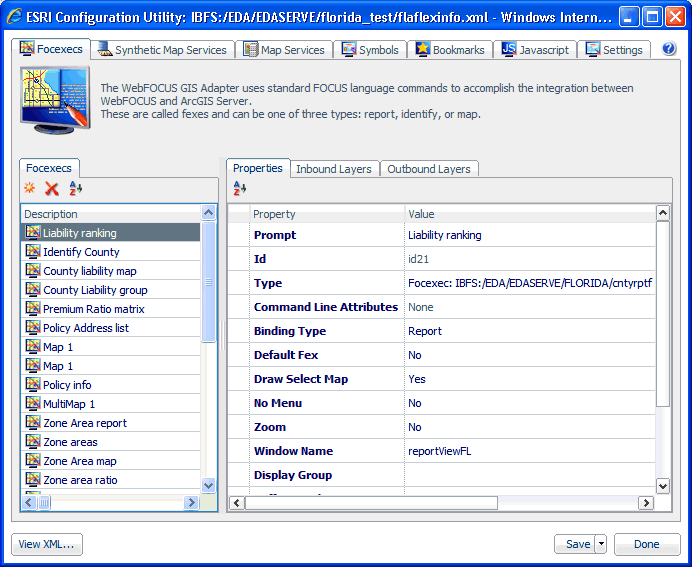692x567 pixels.
Task: Click the Value column header
Action: tap(530, 214)
